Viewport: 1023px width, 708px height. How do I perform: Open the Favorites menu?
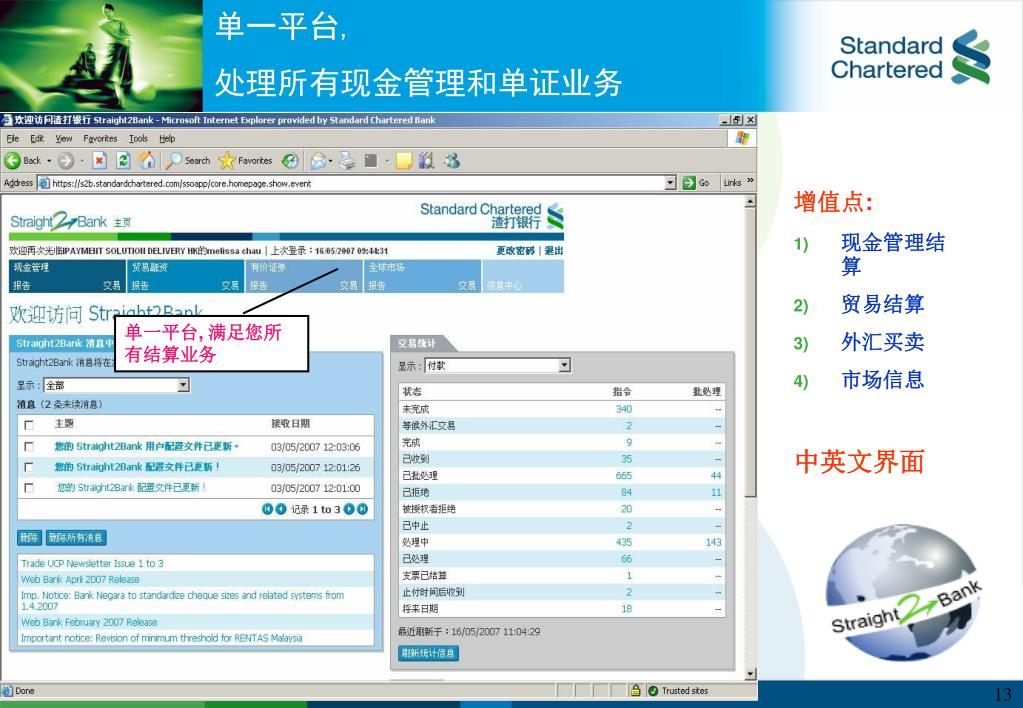(x=100, y=138)
